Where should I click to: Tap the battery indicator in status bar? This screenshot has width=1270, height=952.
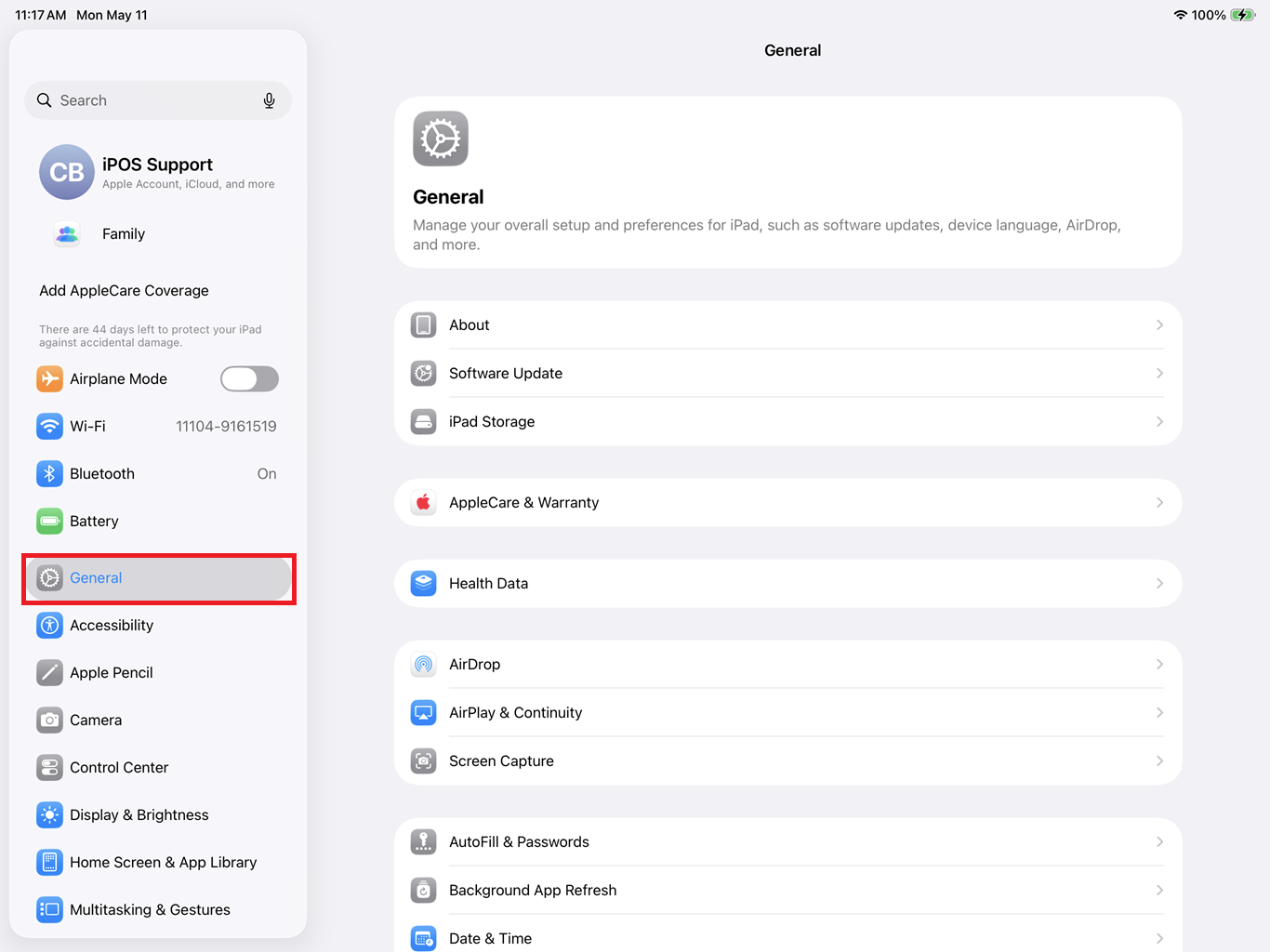tap(1242, 15)
